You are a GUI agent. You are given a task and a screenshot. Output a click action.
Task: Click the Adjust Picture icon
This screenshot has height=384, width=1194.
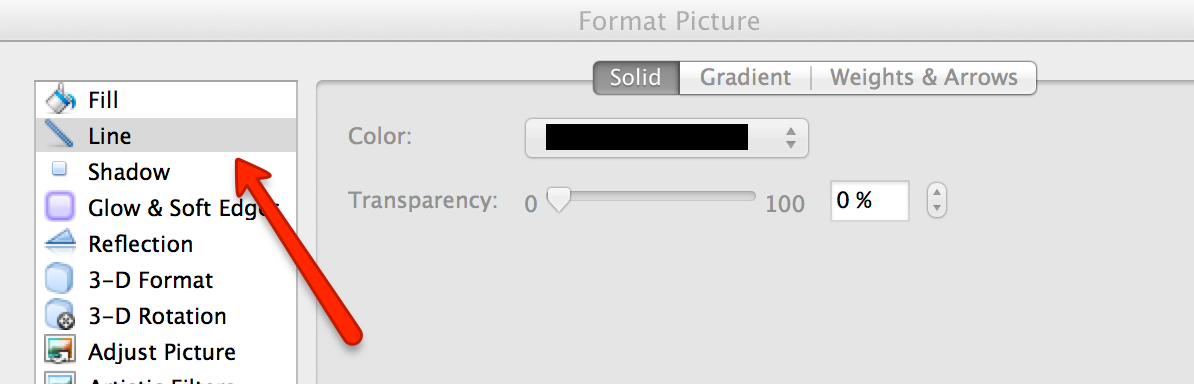tap(60, 350)
